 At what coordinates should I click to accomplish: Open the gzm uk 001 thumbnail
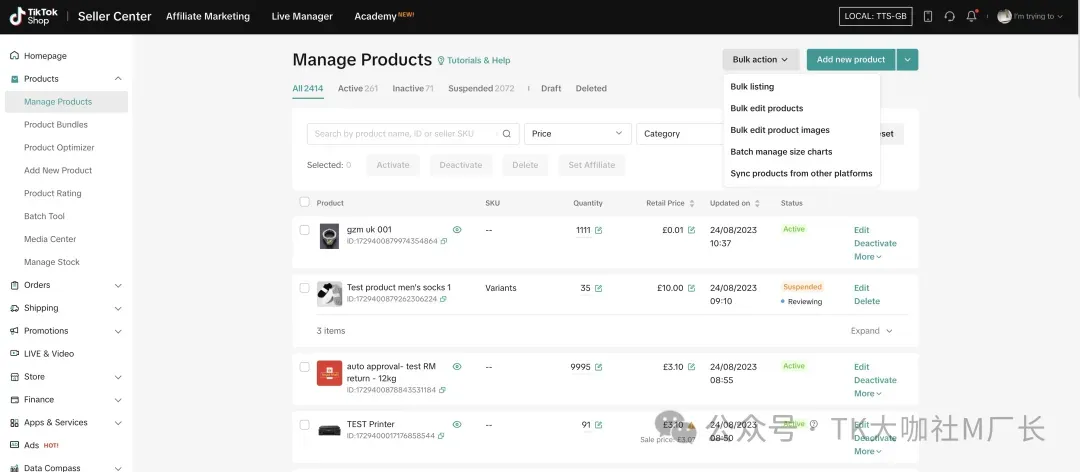pos(329,236)
